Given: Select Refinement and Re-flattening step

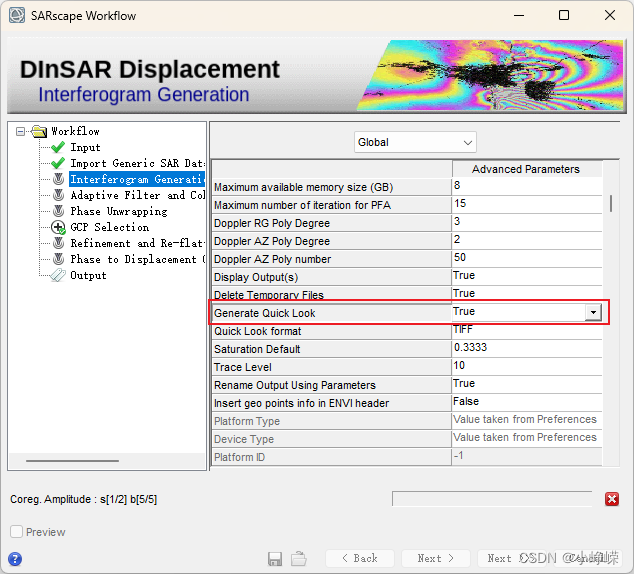Looking at the screenshot, I should (137, 243).
